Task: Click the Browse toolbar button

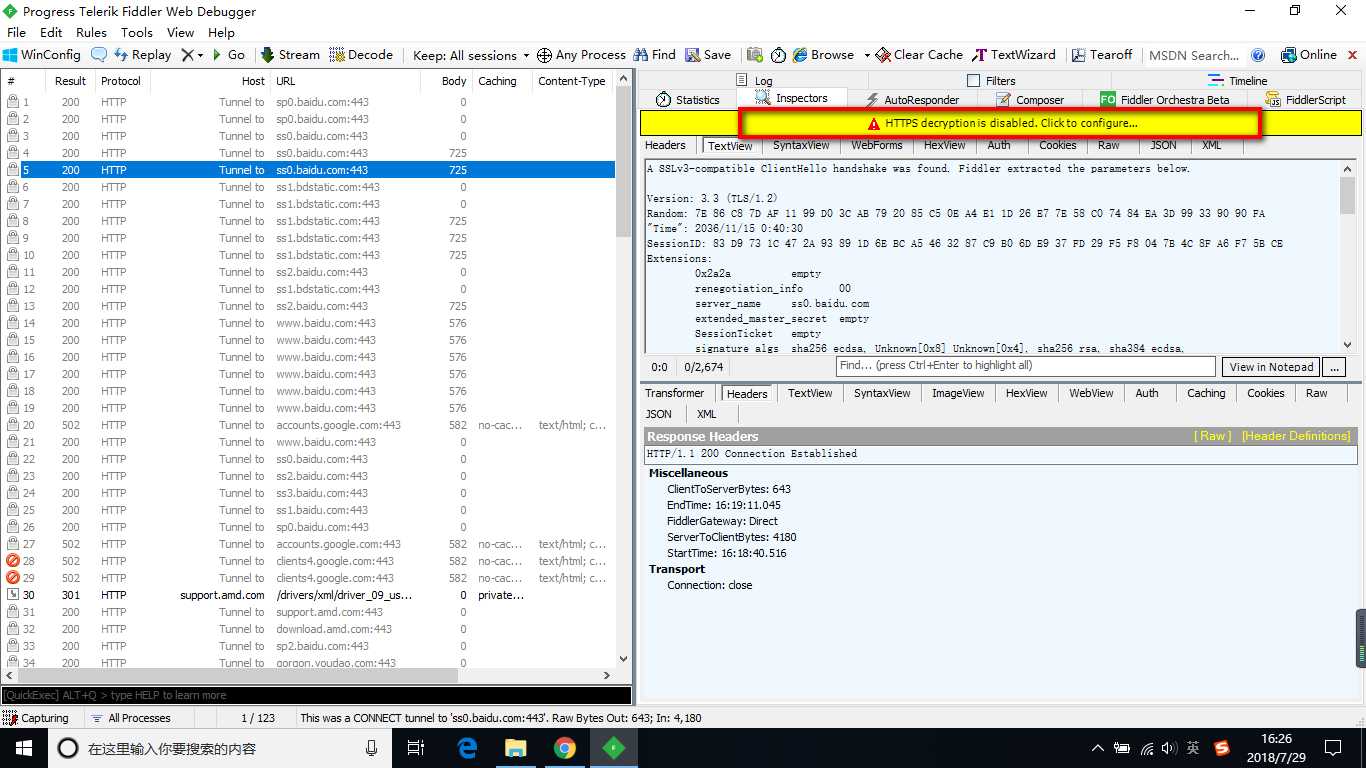Action: (x=823, y=55)
